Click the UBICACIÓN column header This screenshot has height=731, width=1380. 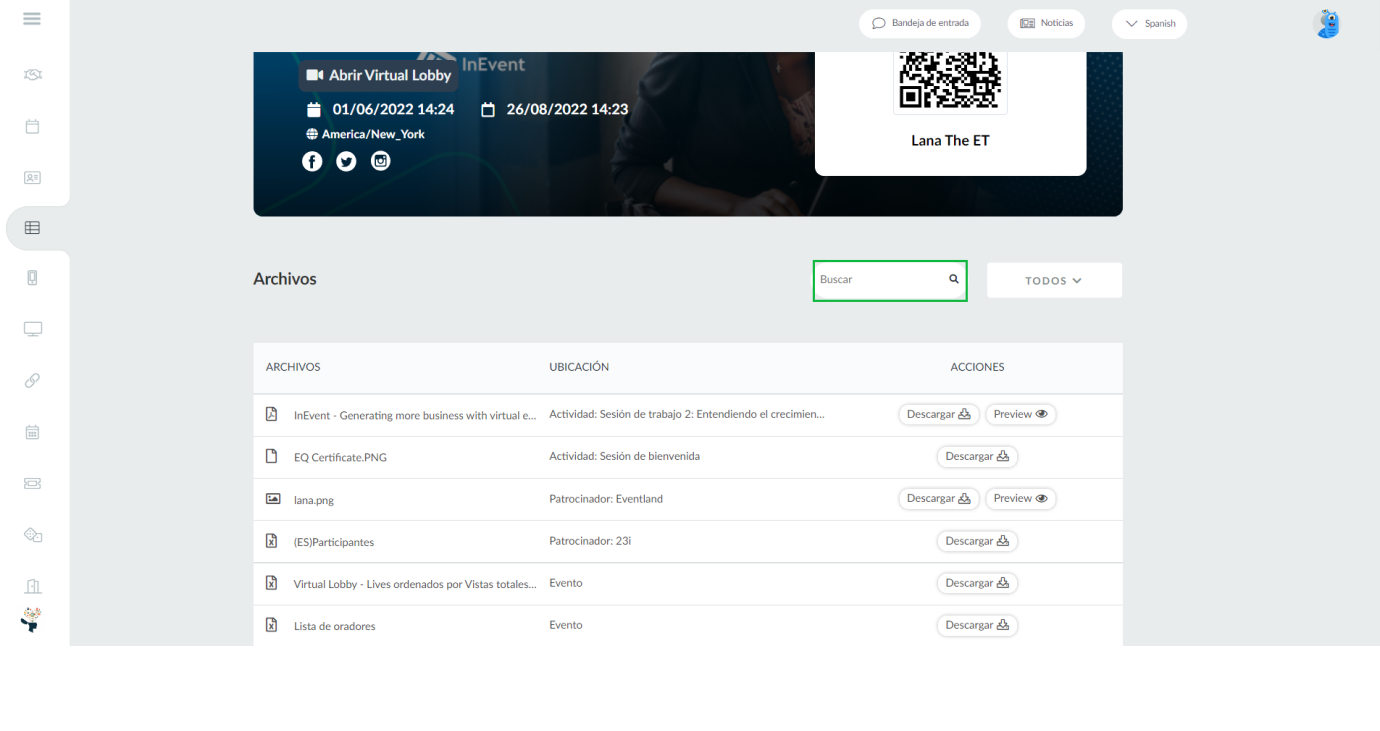pos(579,367)
